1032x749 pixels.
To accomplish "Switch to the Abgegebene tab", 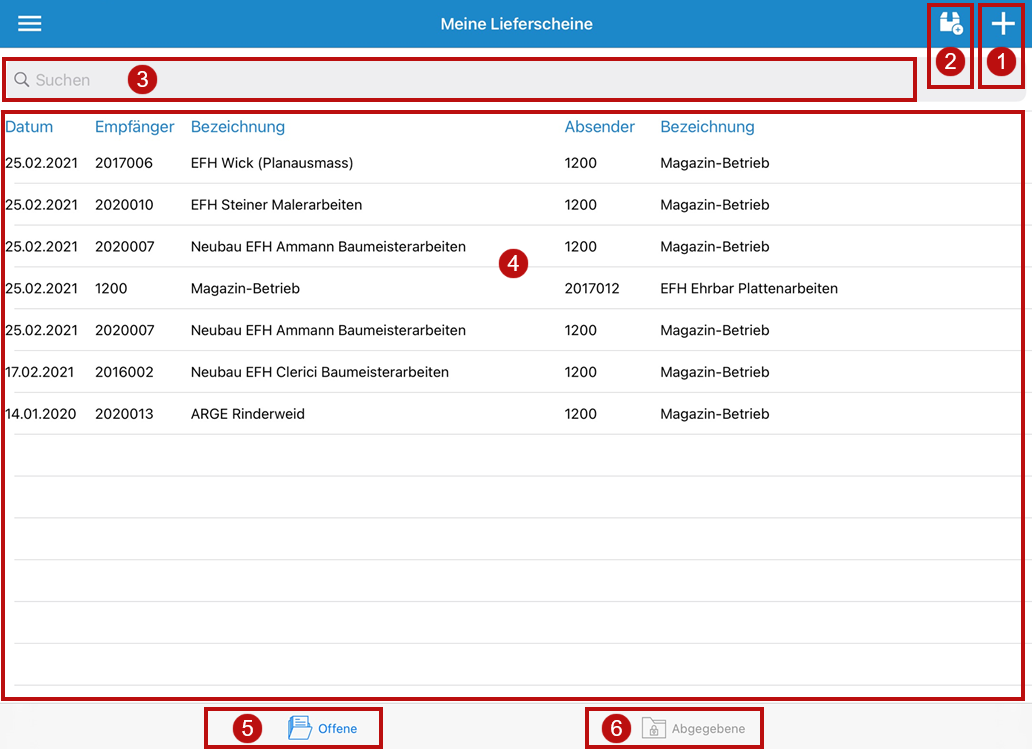I will point(693,728).
